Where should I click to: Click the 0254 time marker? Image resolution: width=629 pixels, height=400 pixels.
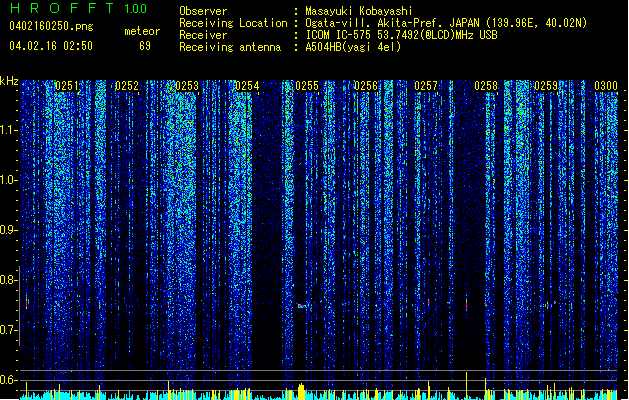247,86
